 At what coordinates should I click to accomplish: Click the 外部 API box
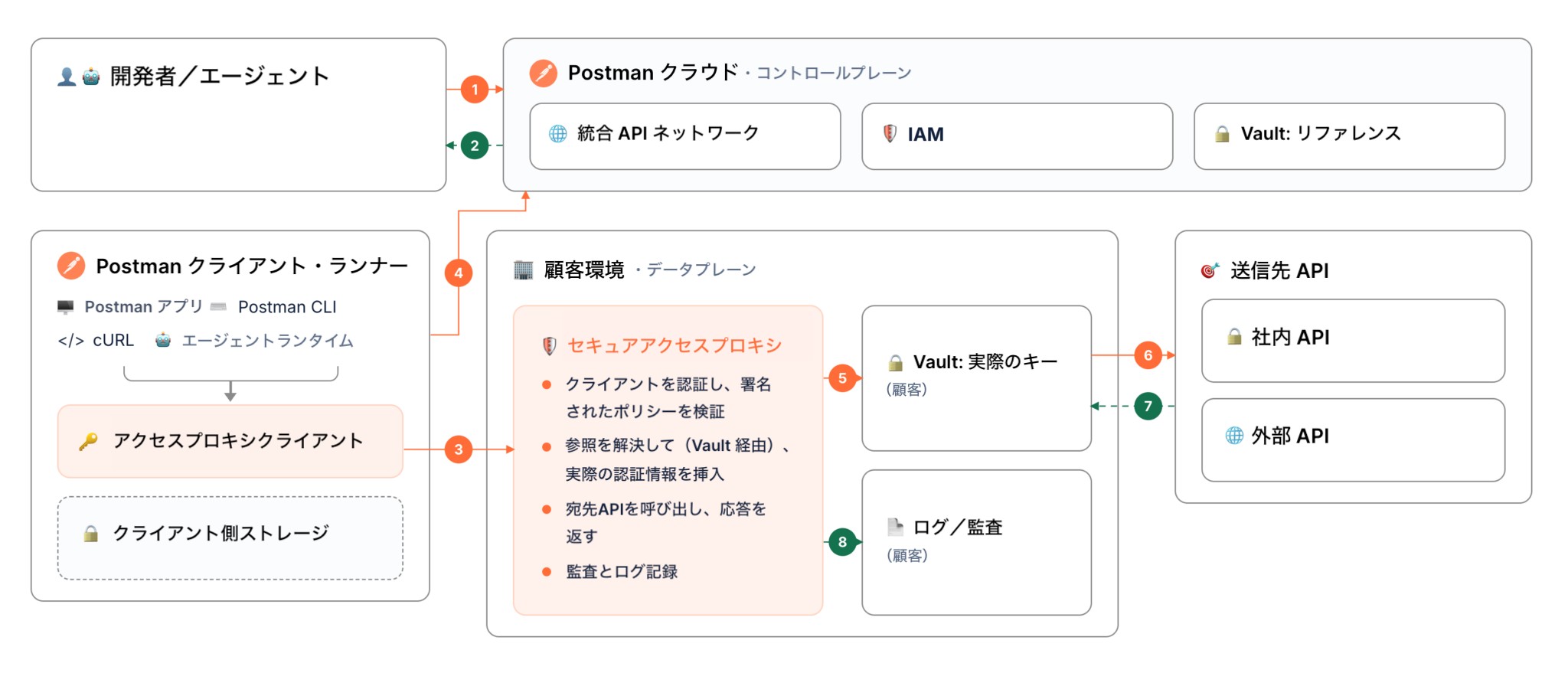[x=1353, y=439]
